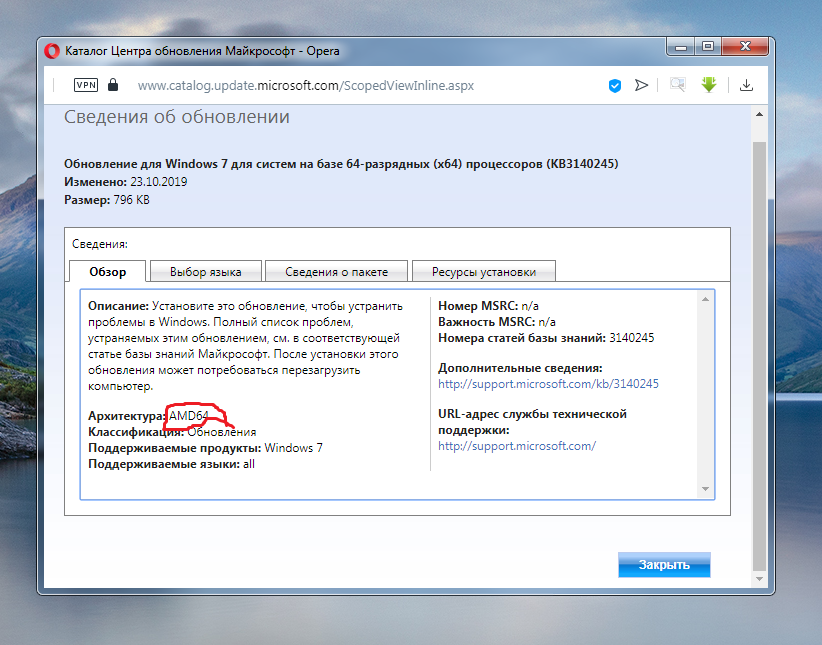The width and height of the screenshot is (822, 645).
Task: Close the Opera window
Action: (745, 47)
